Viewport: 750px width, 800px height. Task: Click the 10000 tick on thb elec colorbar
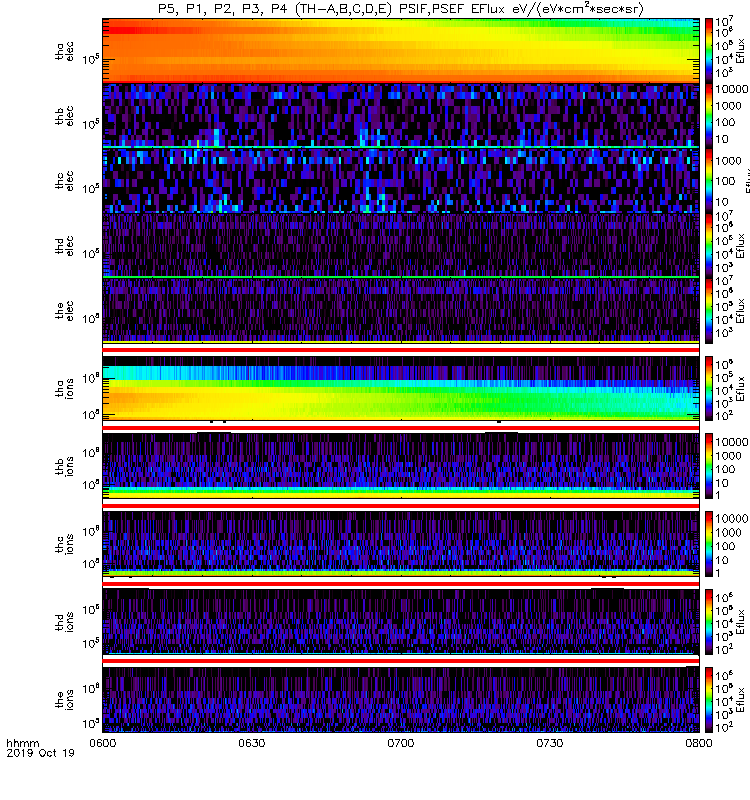731,89
